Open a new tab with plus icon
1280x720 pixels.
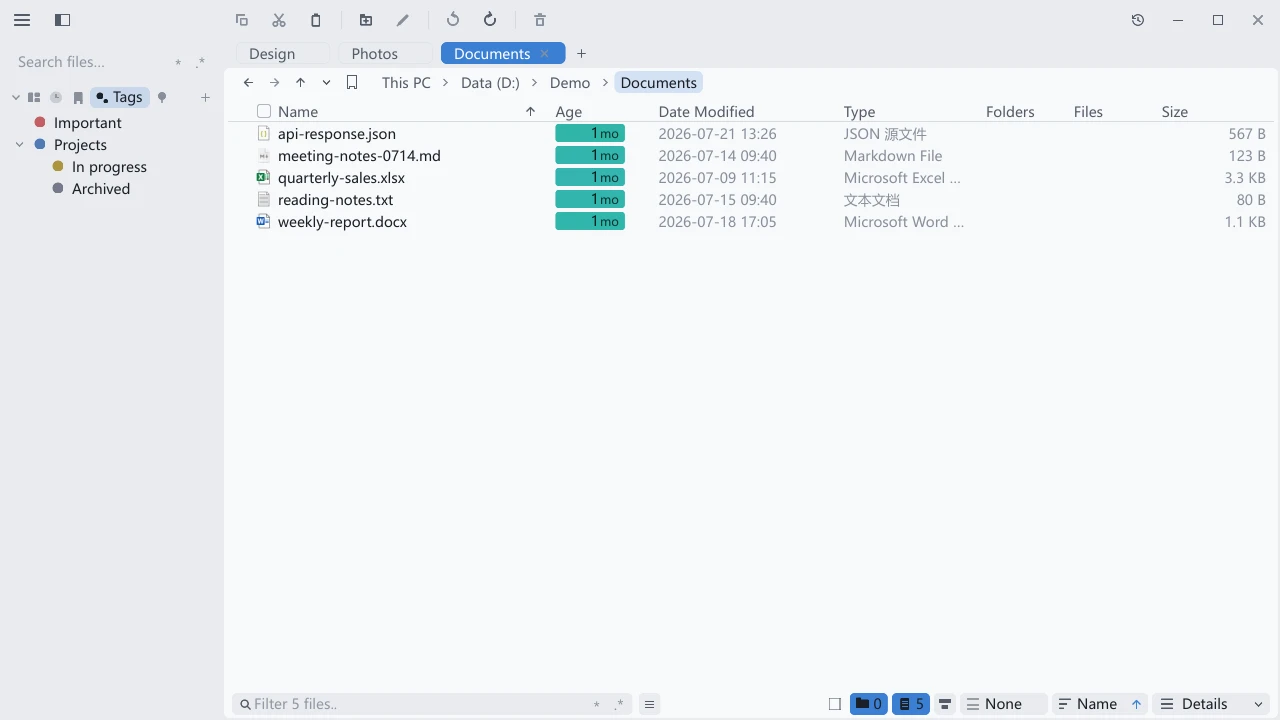tap(581, 54)
